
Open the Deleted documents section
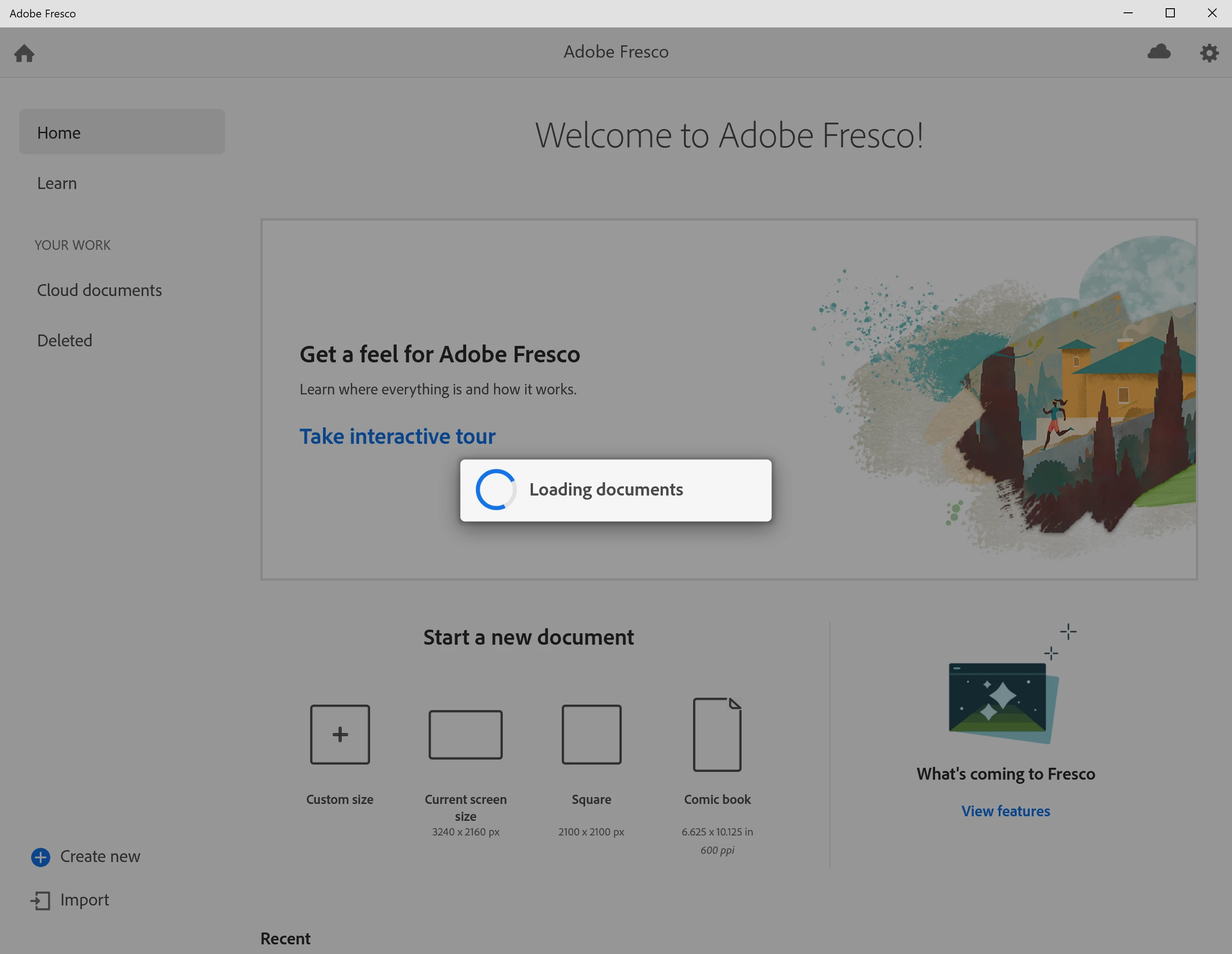point(65,340)
